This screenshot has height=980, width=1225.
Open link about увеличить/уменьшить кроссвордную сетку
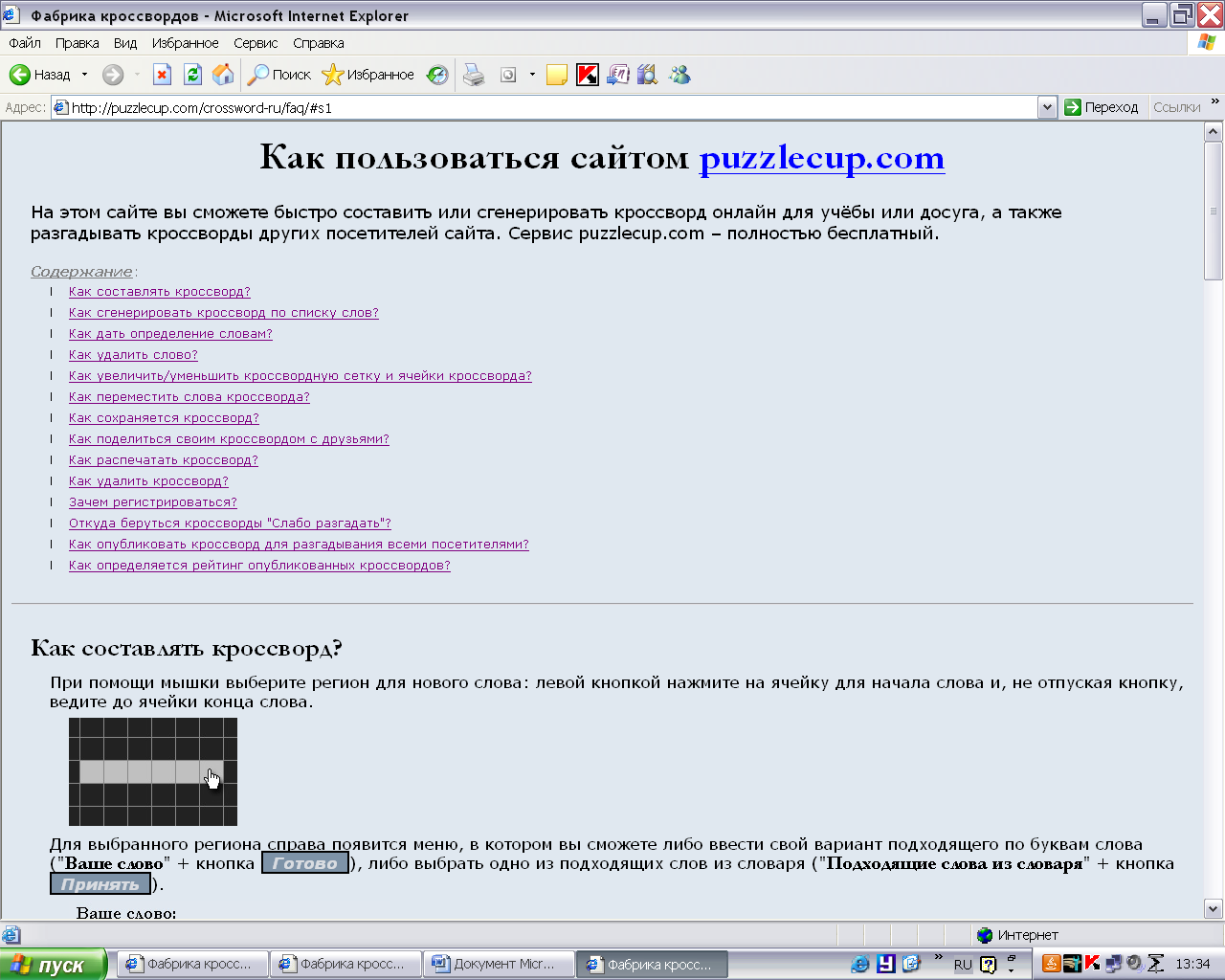(x=301, y=376)
